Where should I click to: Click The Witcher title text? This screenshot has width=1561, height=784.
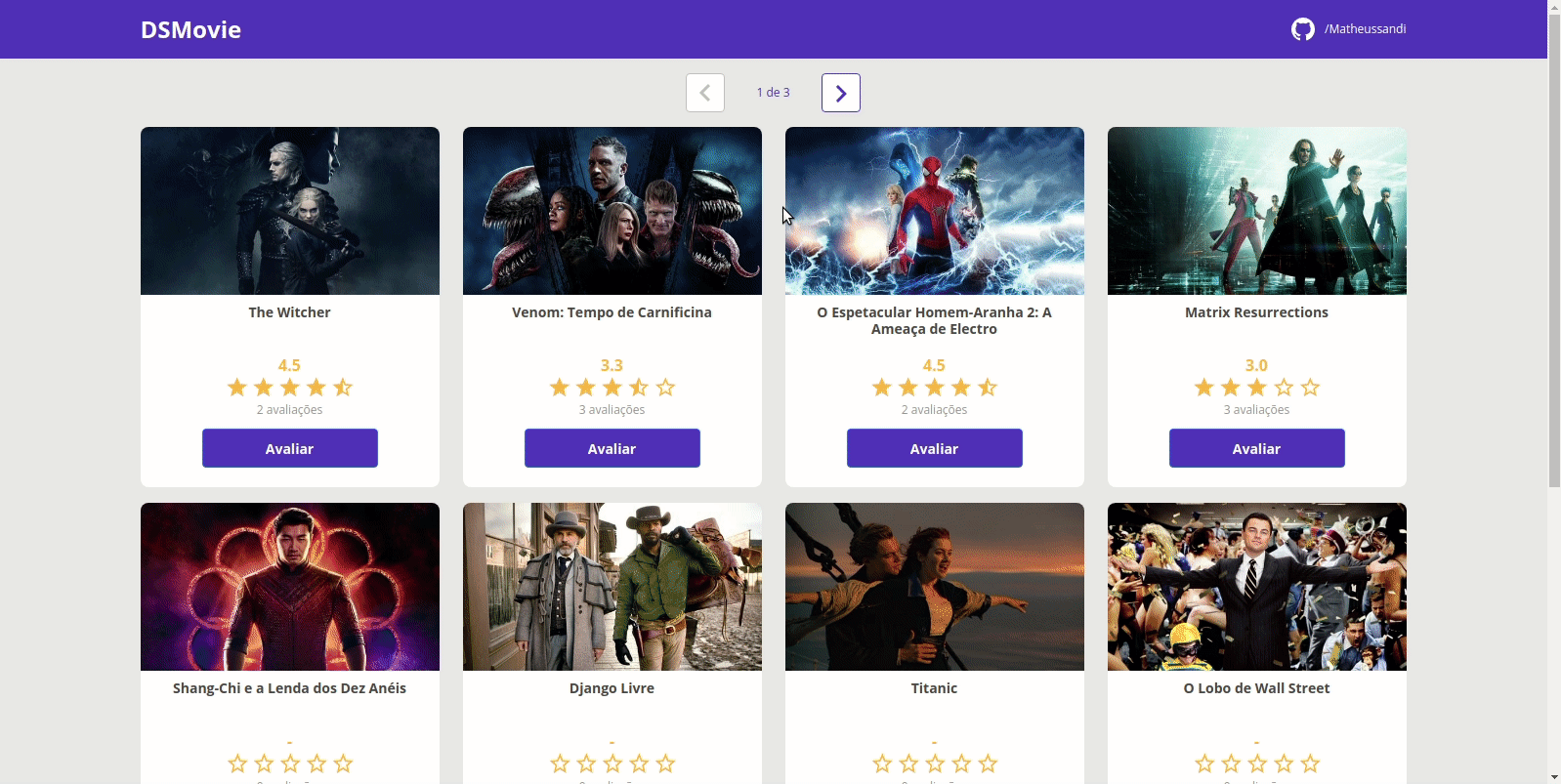(x=290, y=312)
